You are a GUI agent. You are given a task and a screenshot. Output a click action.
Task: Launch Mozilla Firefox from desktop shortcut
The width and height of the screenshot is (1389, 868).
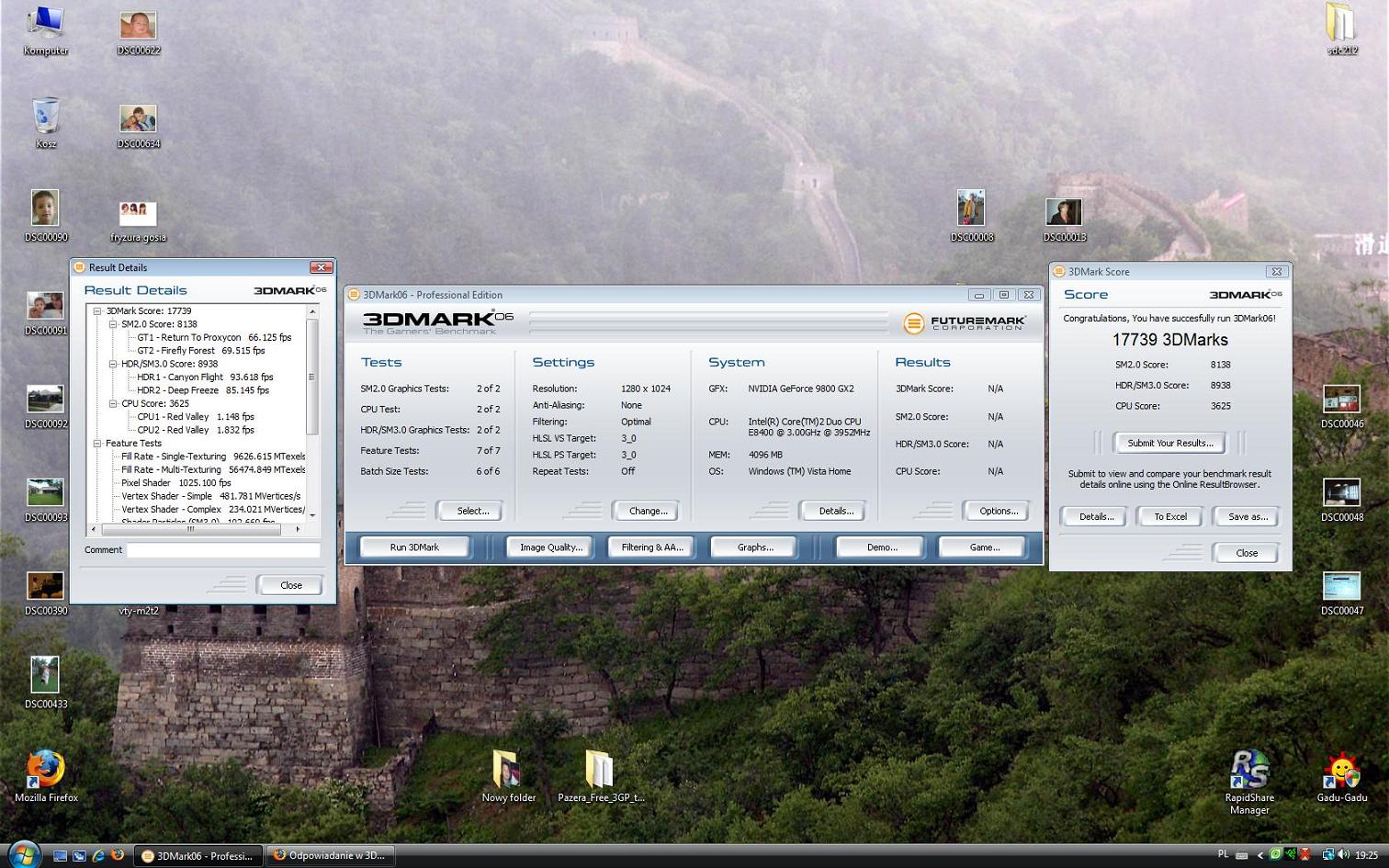tap(46, 777)
